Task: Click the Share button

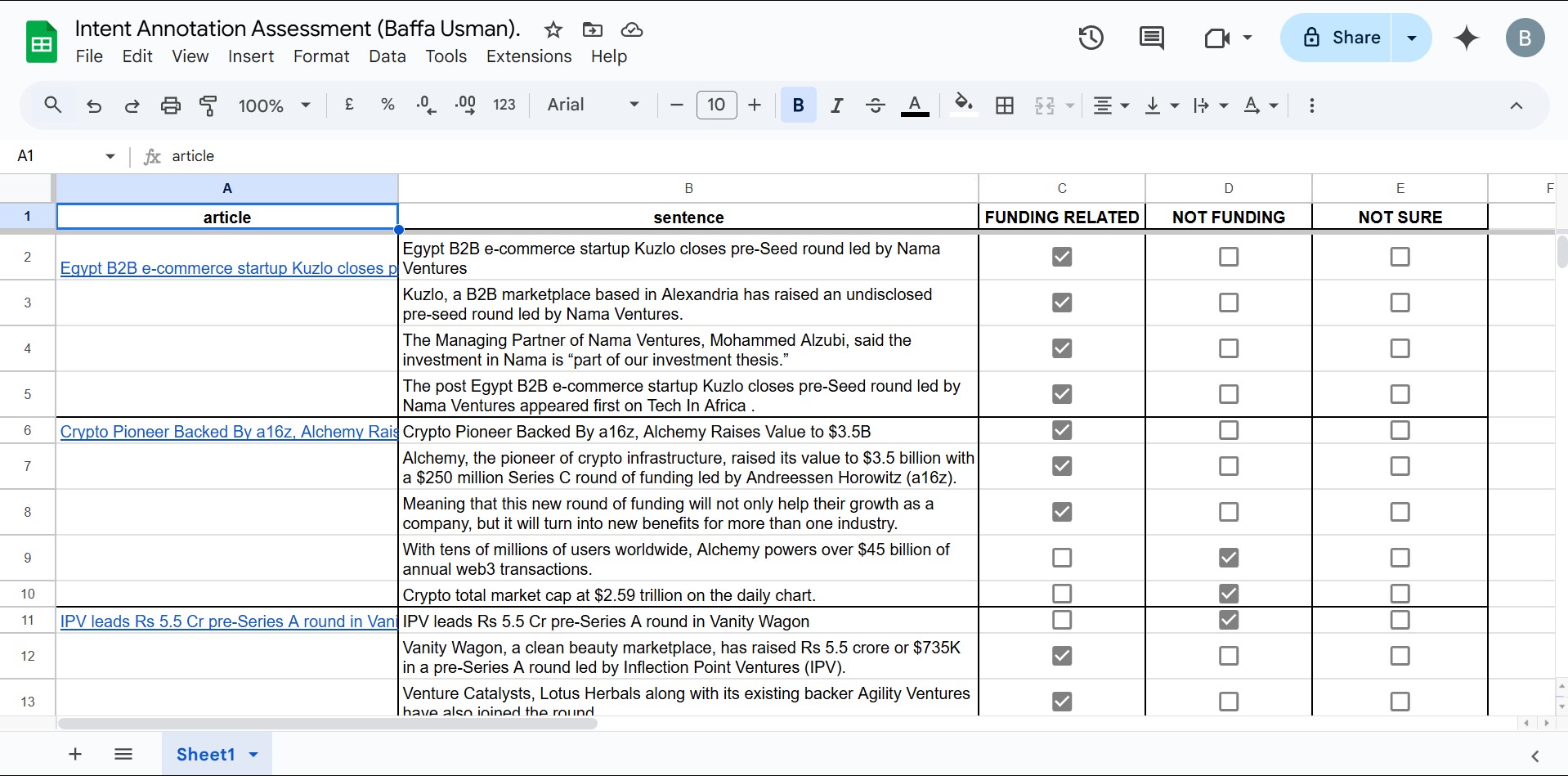Action: pyautogui.click(x=1341, y=38)
